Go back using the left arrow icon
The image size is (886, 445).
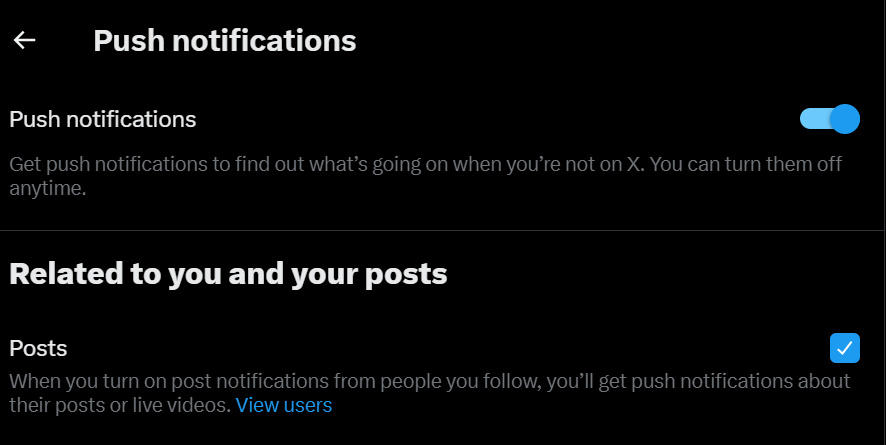pos(24,40)
